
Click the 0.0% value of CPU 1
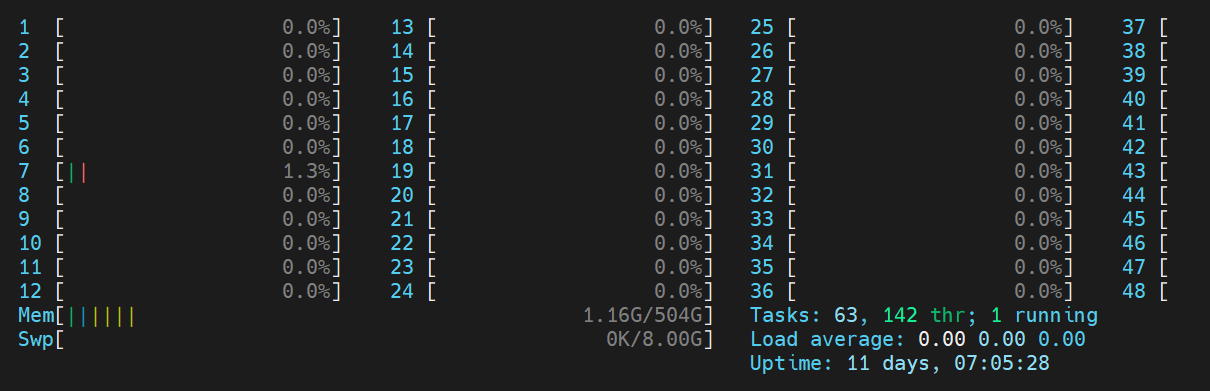(x=307, y=27)
